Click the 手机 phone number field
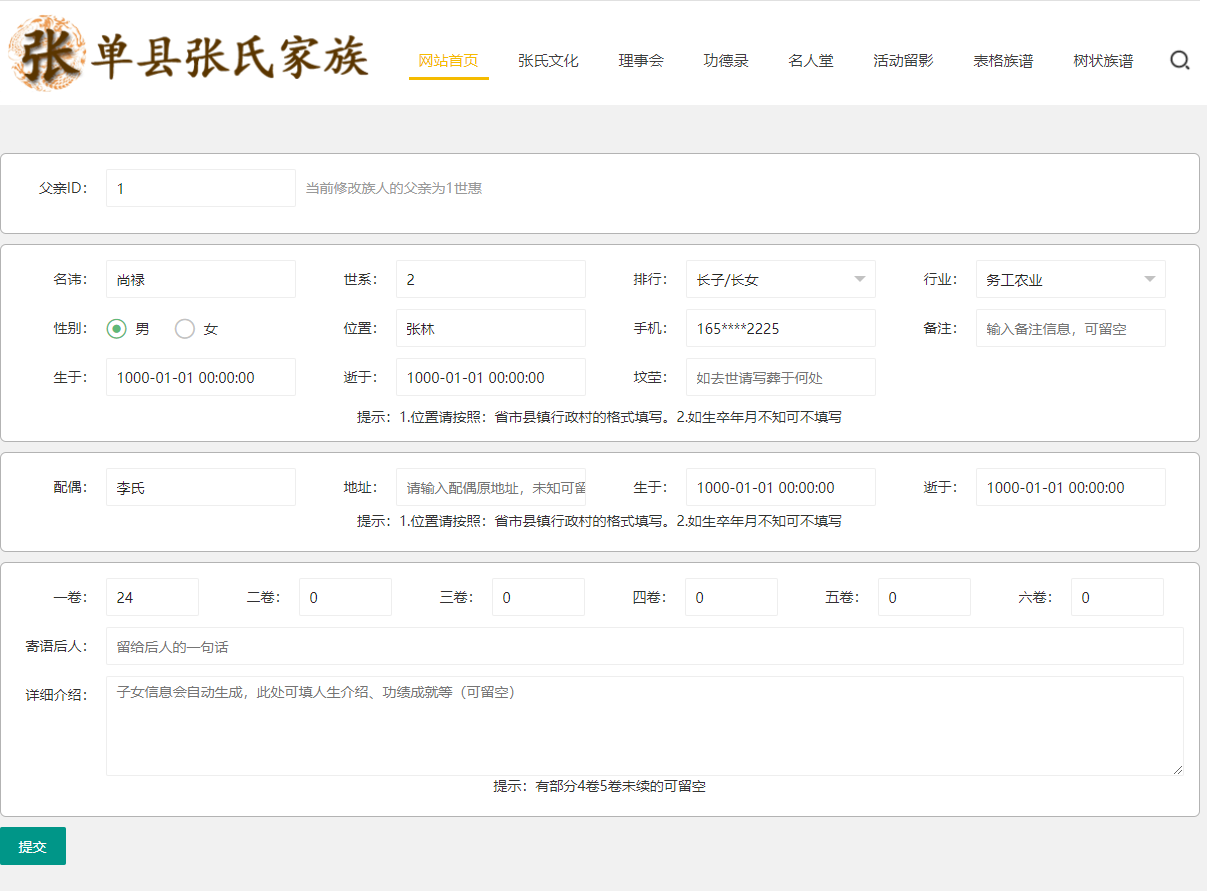1207x891 pixels. pyautogui.click(x=781, y=328)
